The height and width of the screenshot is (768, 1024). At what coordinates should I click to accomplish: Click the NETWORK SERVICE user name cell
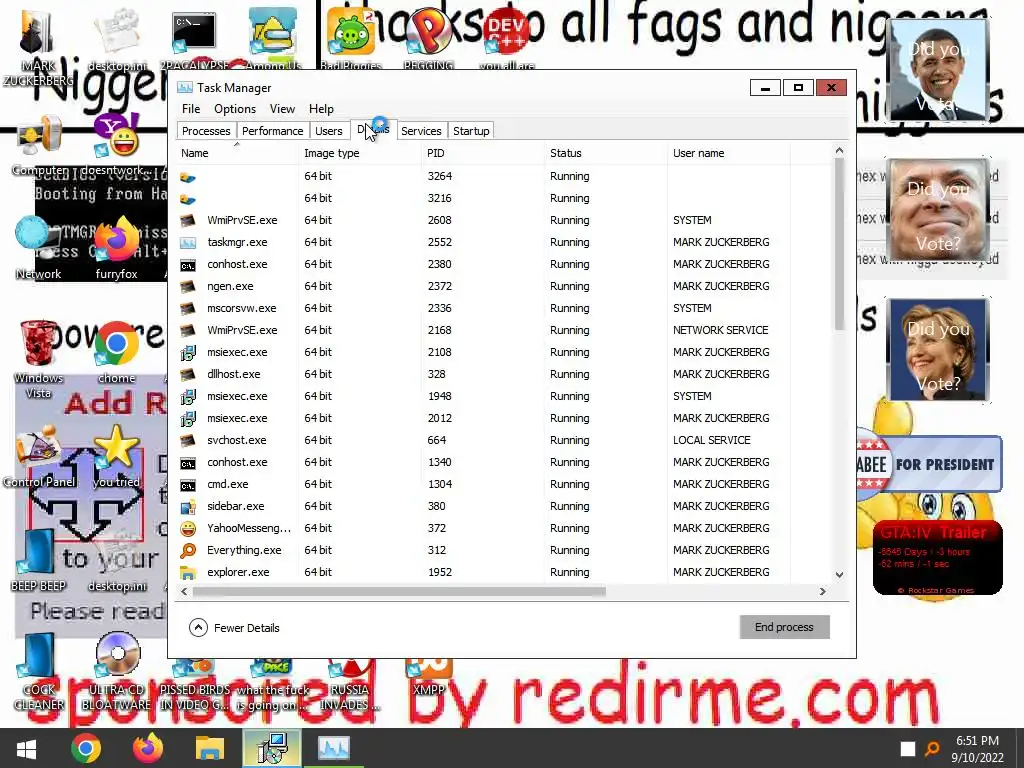pyautogui.click(x=720, y=330)
